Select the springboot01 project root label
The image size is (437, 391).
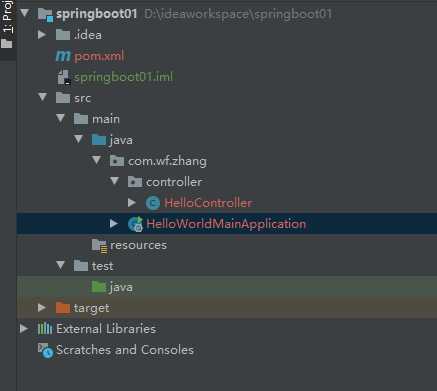[97, 14]
